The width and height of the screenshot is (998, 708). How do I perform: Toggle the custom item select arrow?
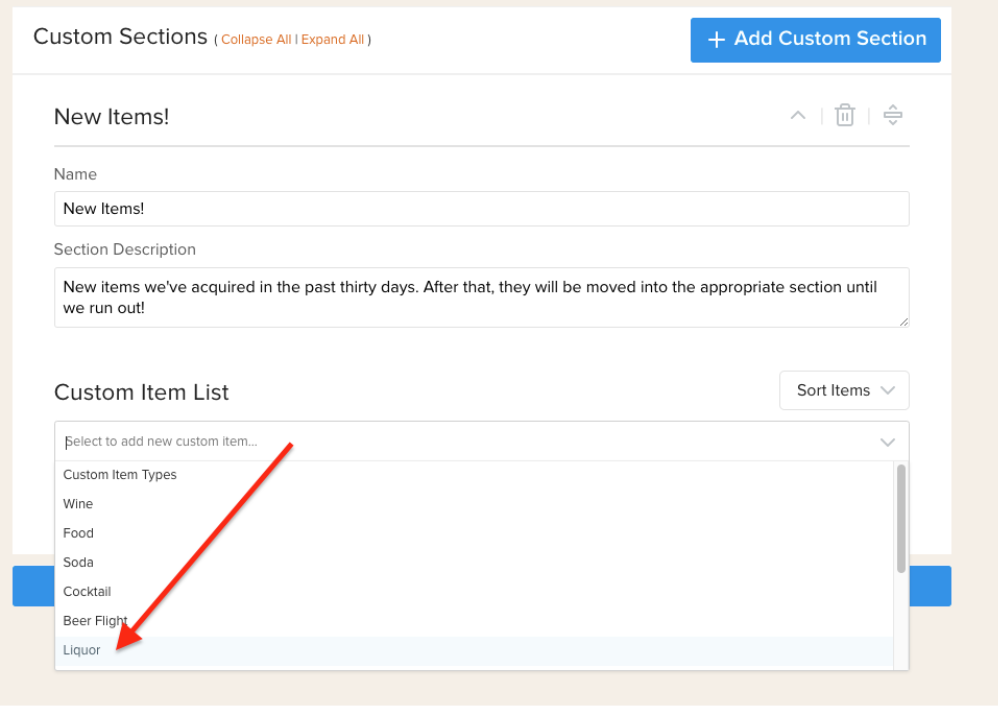point(887,442)
